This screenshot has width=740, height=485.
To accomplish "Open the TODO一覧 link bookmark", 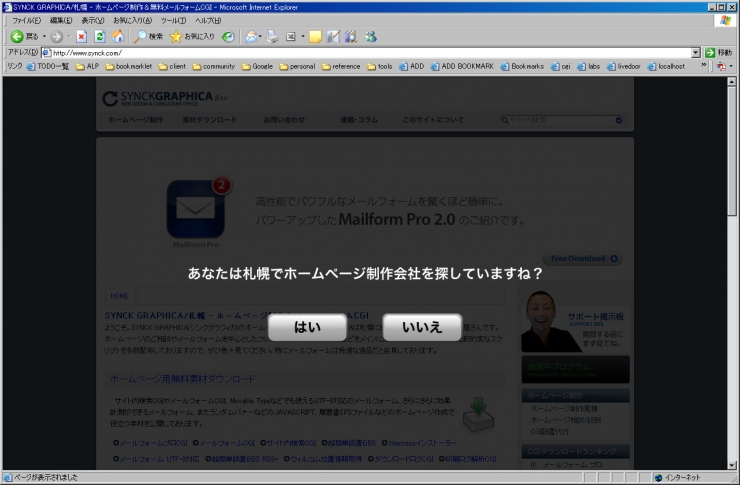I will [x=48, y=67].
